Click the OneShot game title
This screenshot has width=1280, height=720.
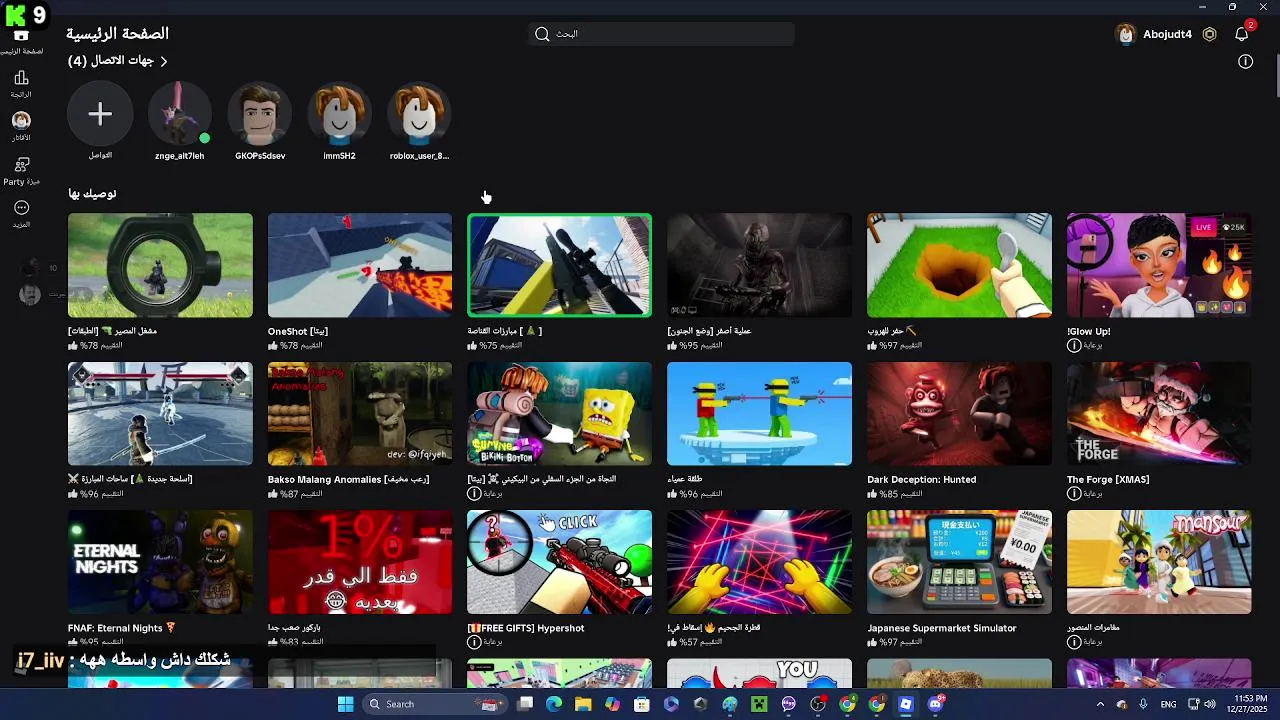298,331
